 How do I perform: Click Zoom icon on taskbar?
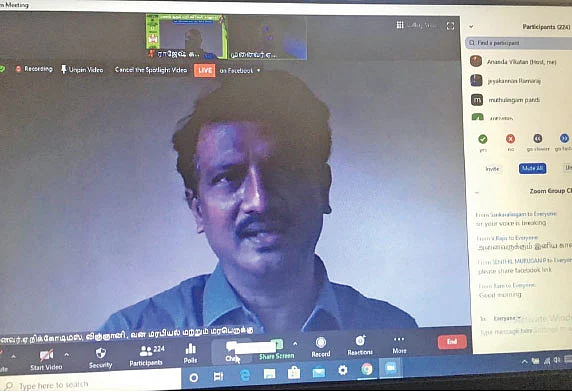coord(391,368)
